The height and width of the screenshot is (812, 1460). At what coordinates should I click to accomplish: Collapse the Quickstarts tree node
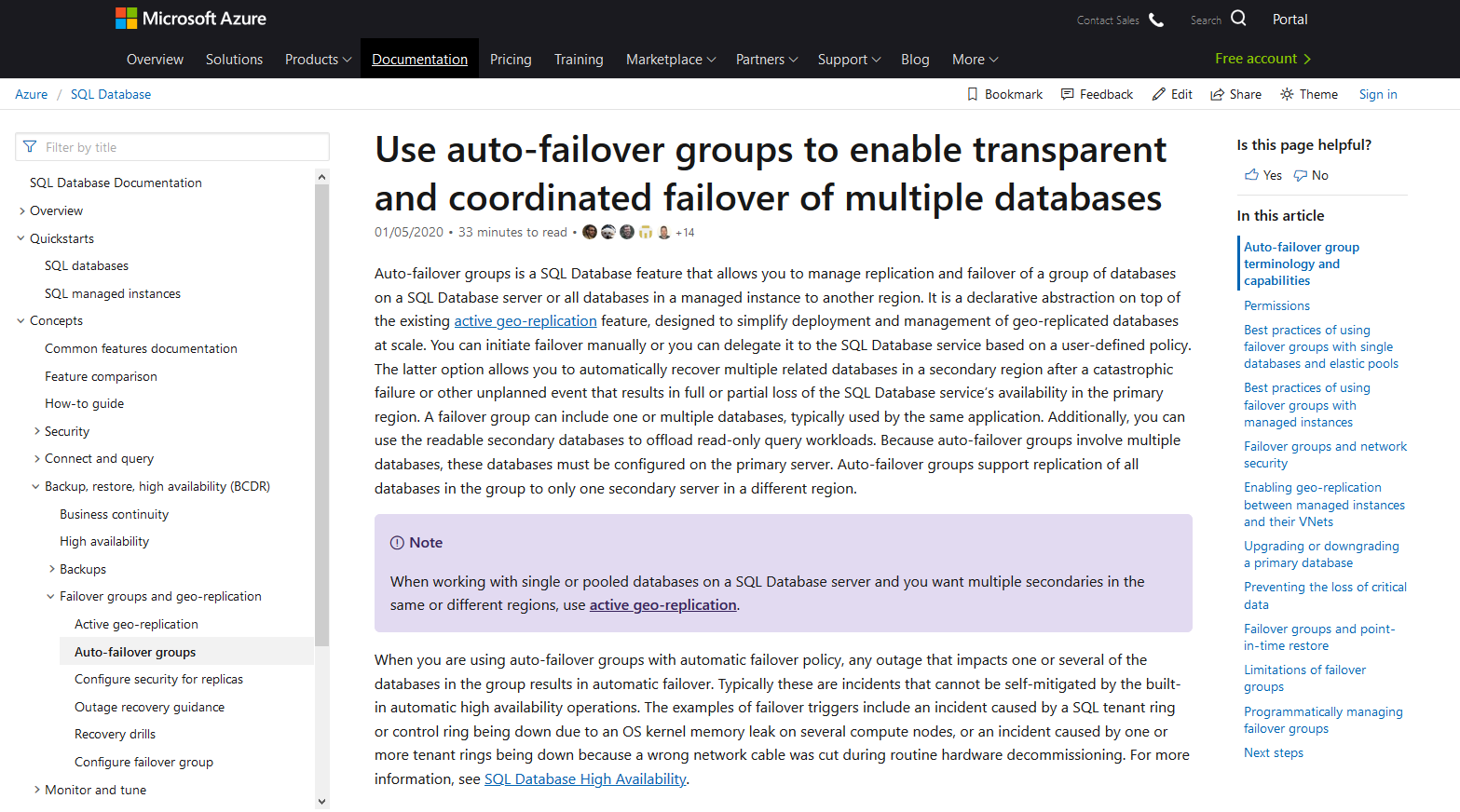(21, 238)
